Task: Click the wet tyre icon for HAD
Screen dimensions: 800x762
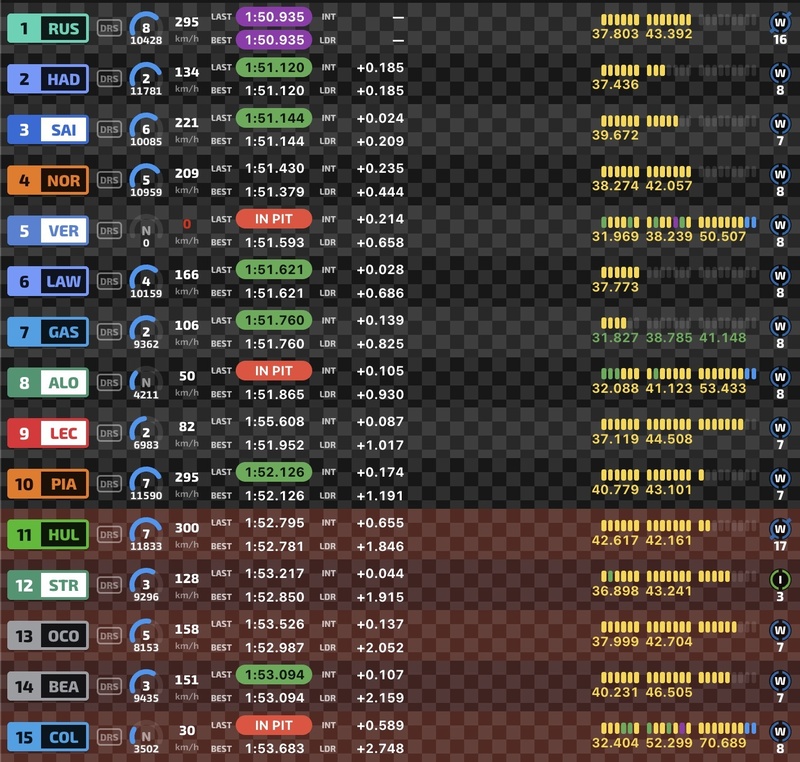Action: [x=780, y=73]
